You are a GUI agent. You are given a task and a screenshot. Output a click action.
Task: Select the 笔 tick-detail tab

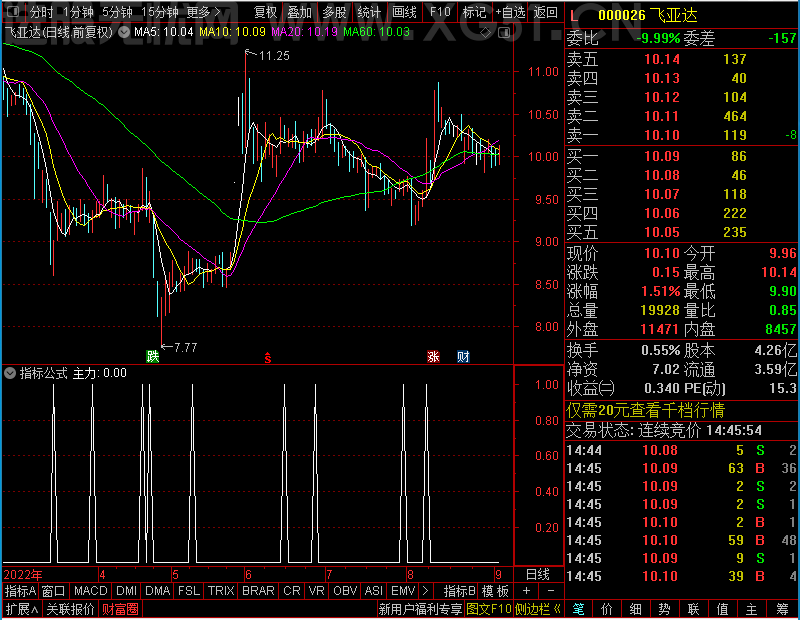tap(578, 609)
